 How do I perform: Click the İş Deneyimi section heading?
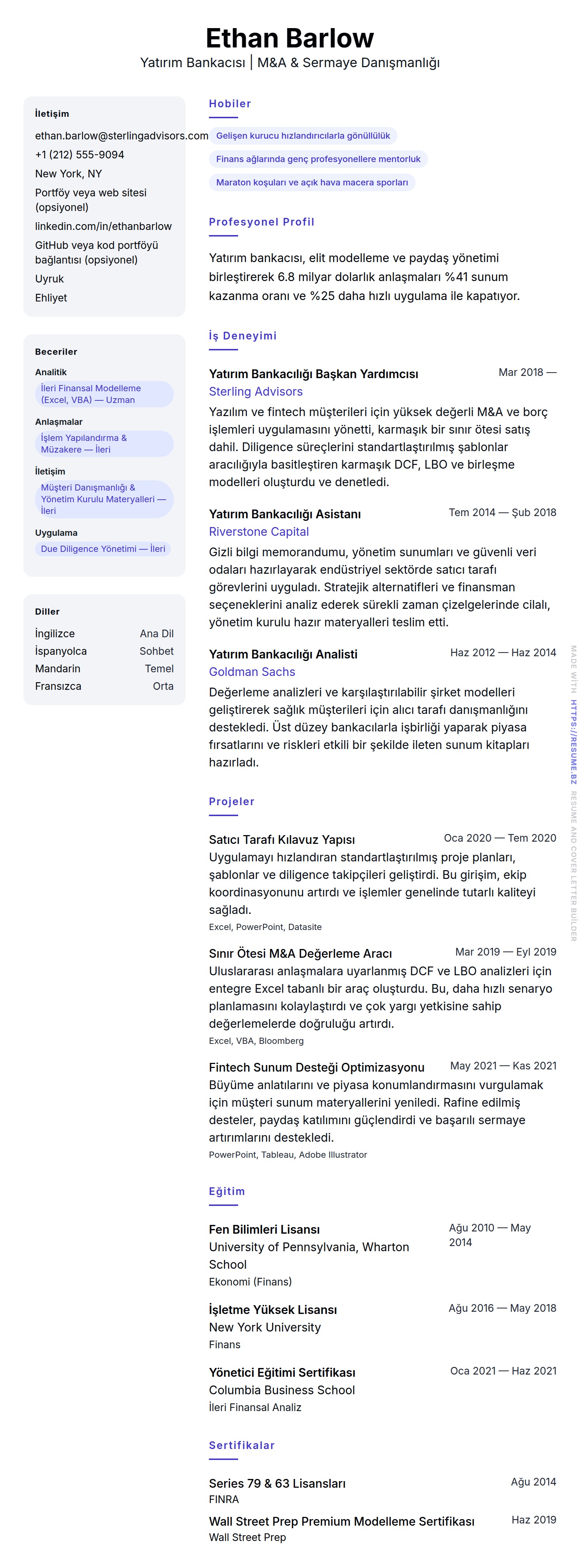(243, 335)
